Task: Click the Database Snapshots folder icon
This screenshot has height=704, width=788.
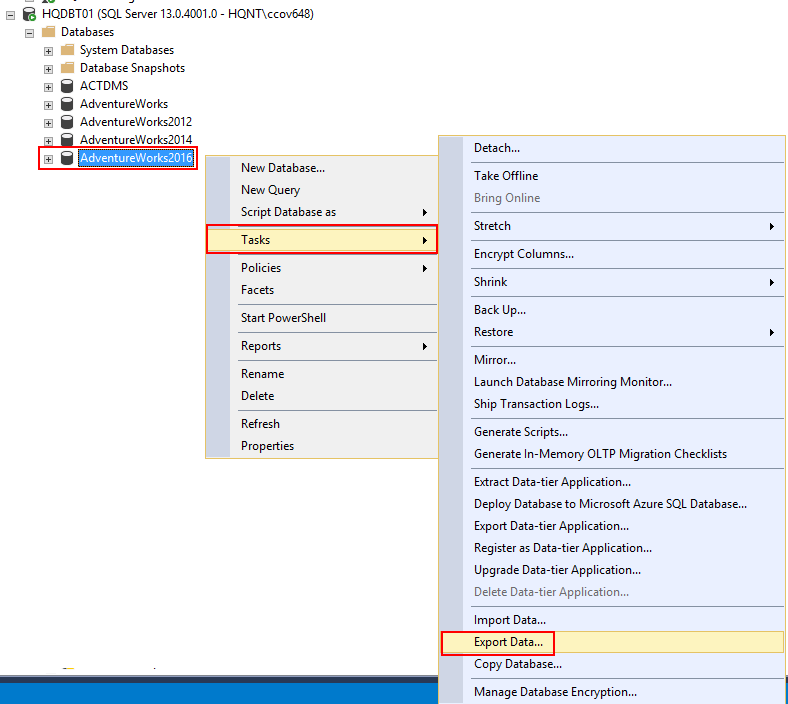Action: 67,68
